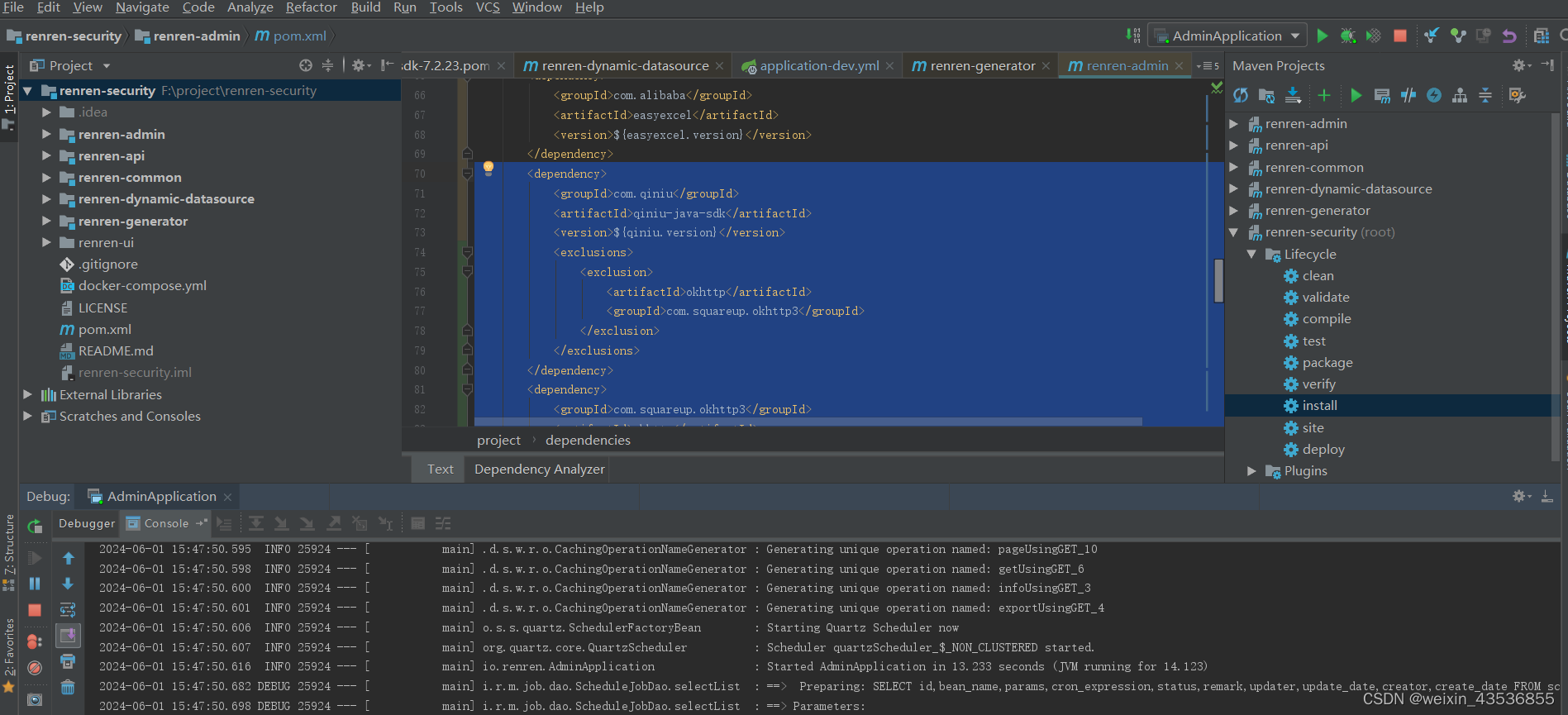Screen dimensions: 1568x715
Task: Expand External Libraries node
Action: tap(27, 394)
